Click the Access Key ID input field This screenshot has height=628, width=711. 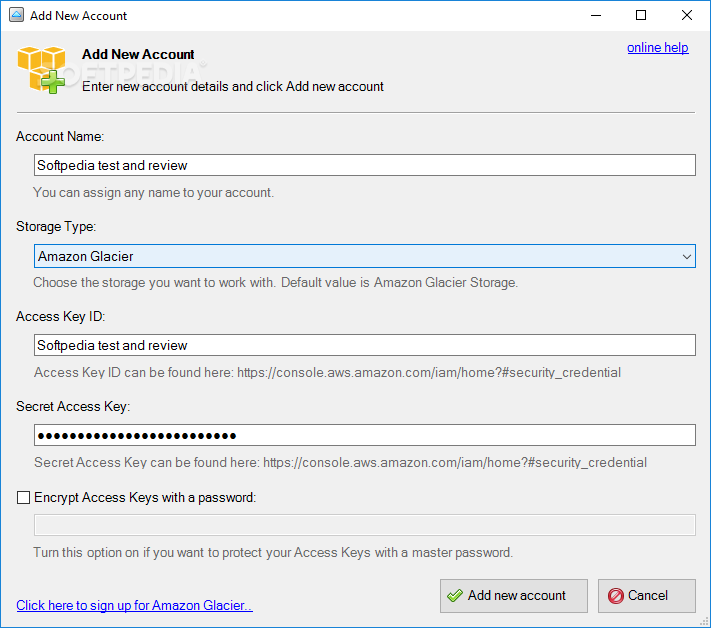click(x=365, y=345)
